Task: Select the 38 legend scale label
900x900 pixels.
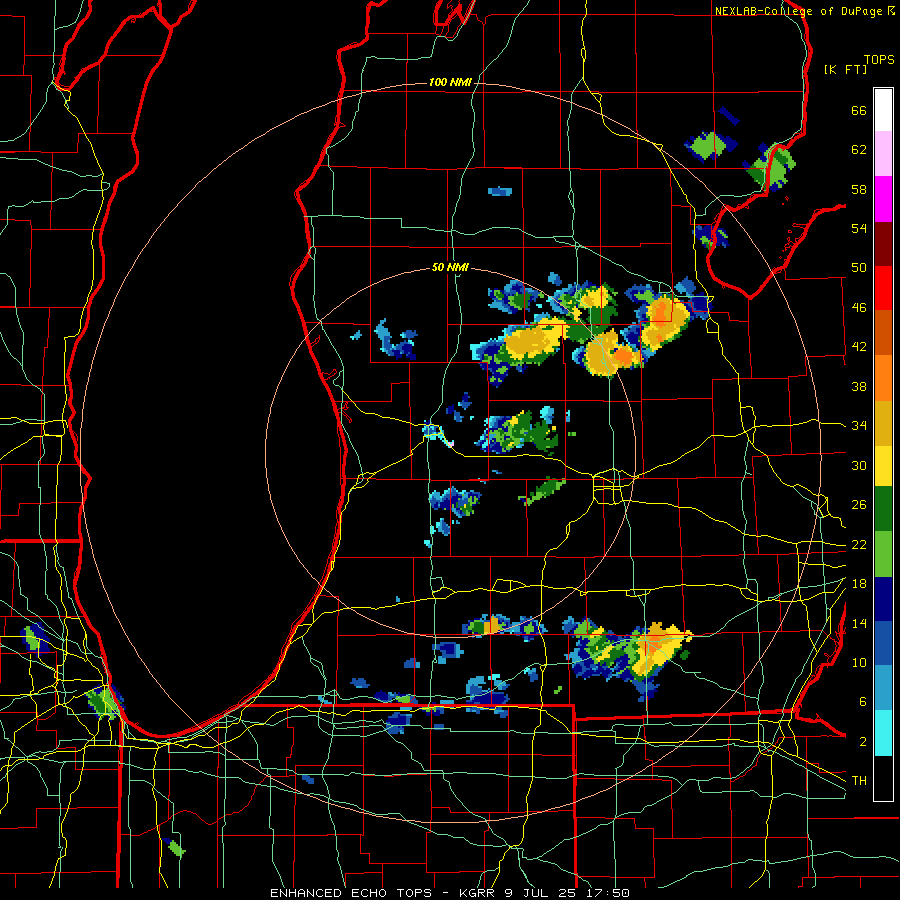Action: tap(859, 386)
